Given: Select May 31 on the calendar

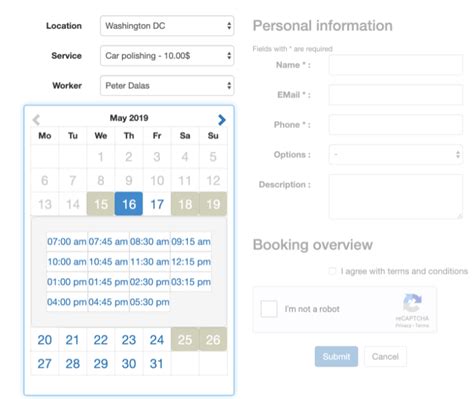Looking at the screenshot, I should pos(157,363).
